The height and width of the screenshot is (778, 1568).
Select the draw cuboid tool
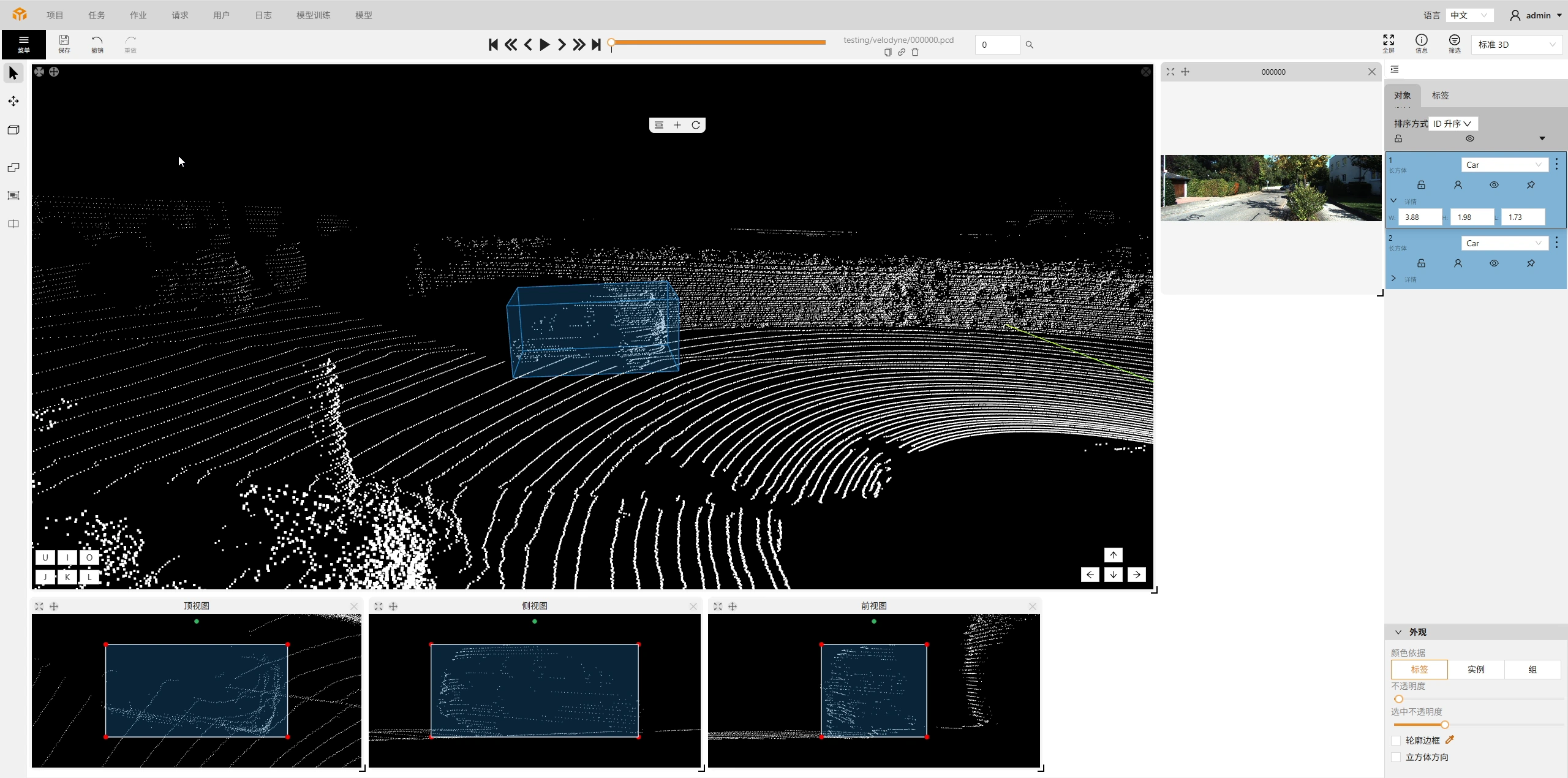(13, 130)
